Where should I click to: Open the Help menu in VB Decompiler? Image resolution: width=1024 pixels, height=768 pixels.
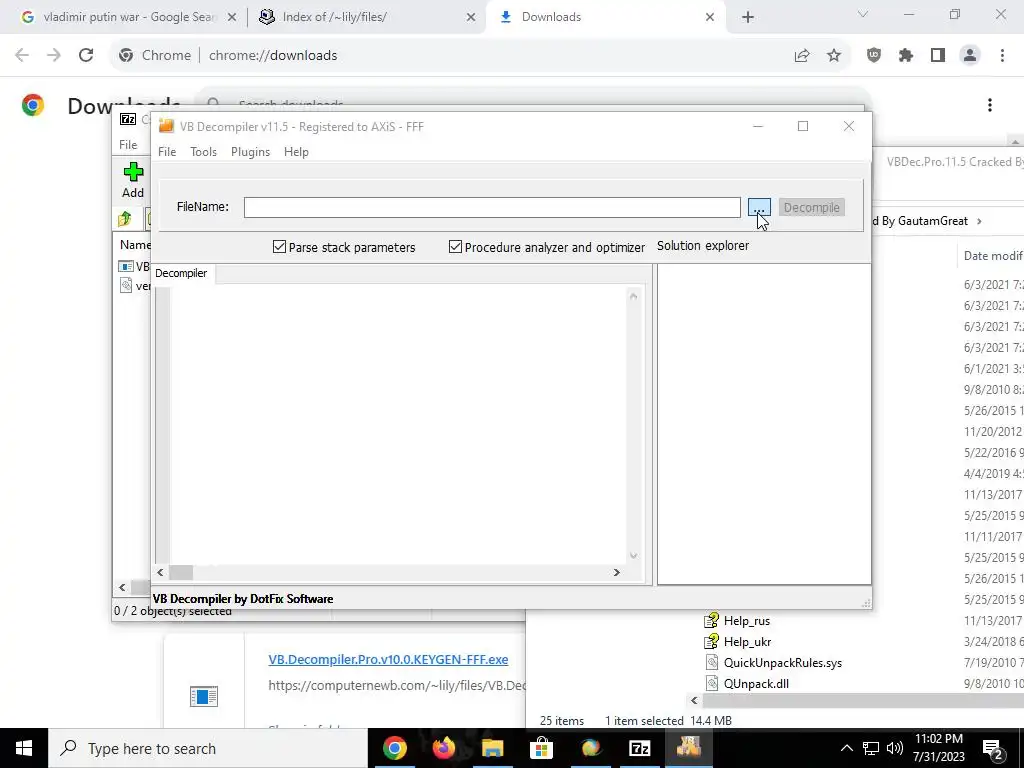[296, 152]
